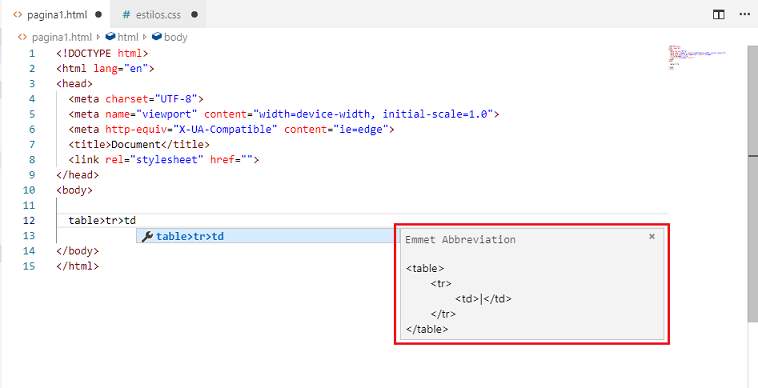The width and height of the screenshot is (758, 388).
Task: Click the meta charset="UTF-8" line
Action: [136, 99]
